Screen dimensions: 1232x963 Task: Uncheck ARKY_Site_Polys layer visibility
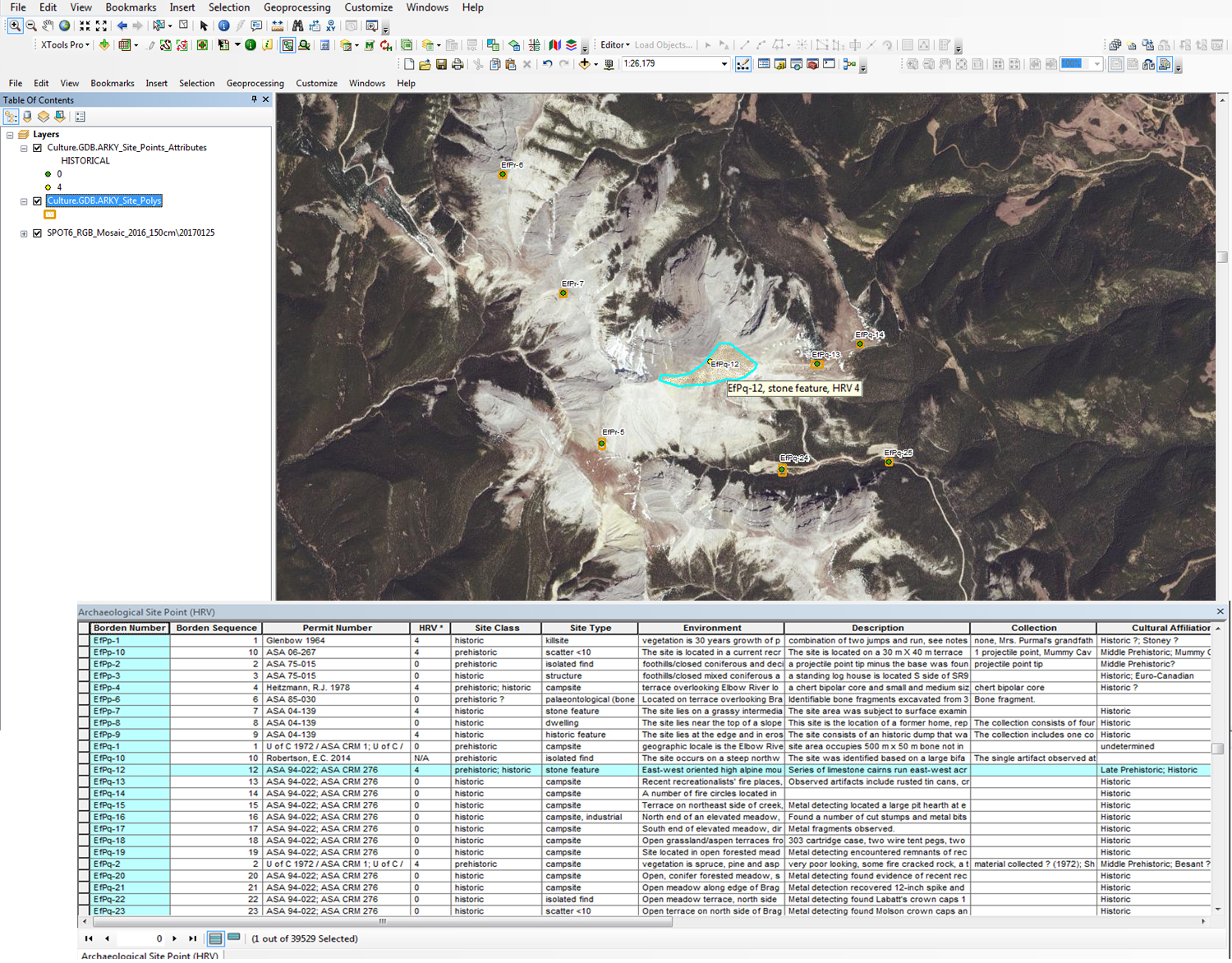coord(37,201)
